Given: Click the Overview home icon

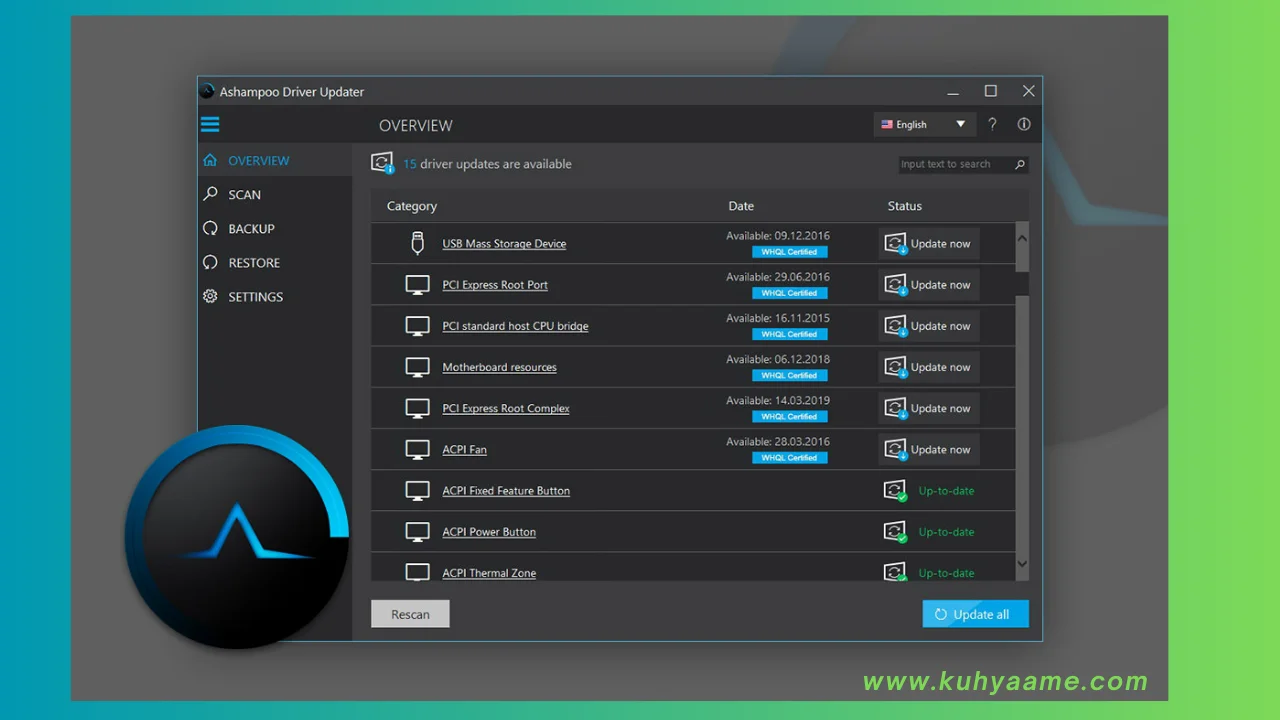Looking at the screenshot, I should coord(210,160).
